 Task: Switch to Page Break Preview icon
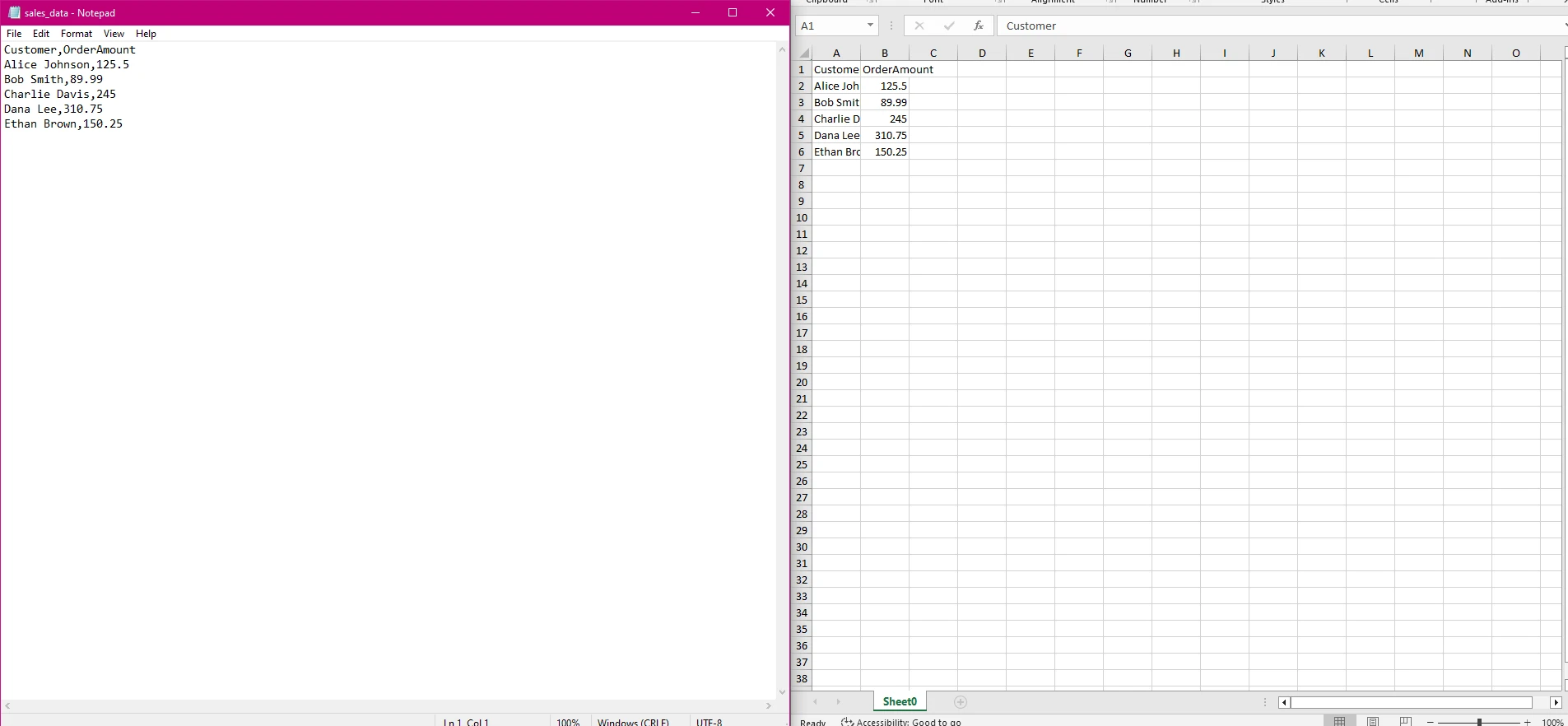point(1405,722)
